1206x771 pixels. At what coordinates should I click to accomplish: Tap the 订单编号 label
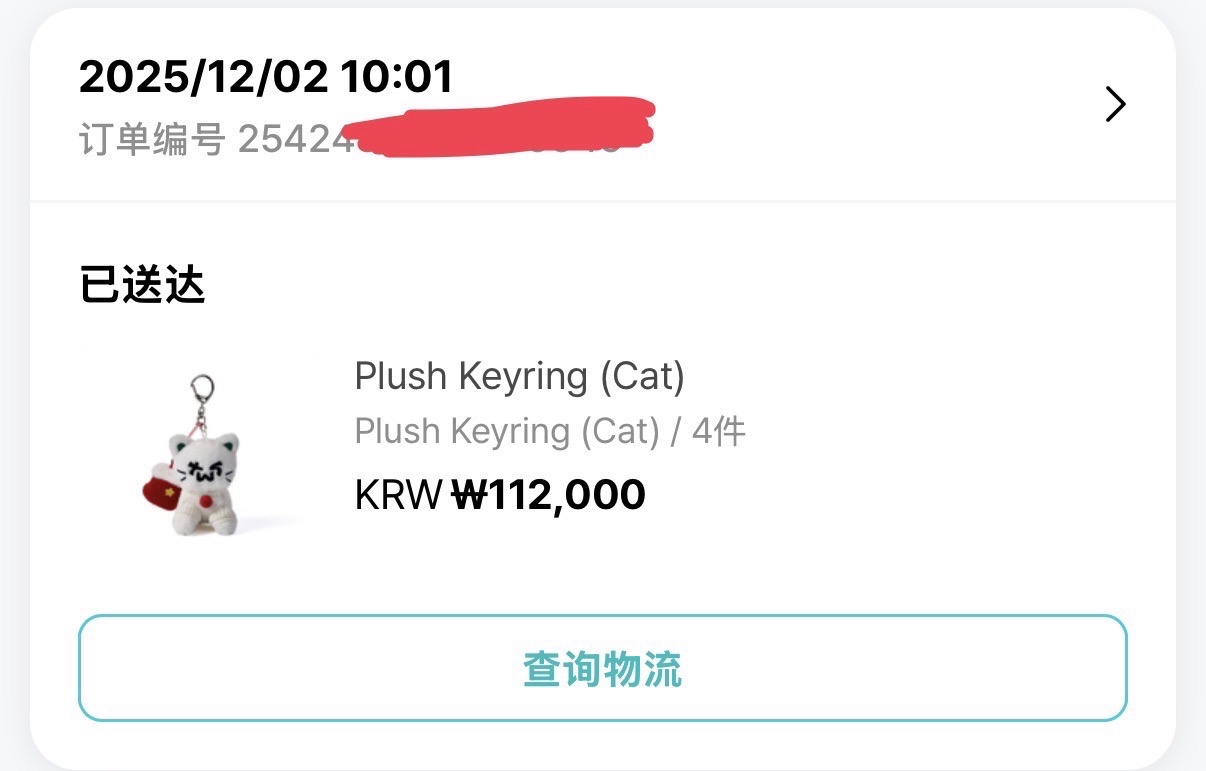click(151, 140)
